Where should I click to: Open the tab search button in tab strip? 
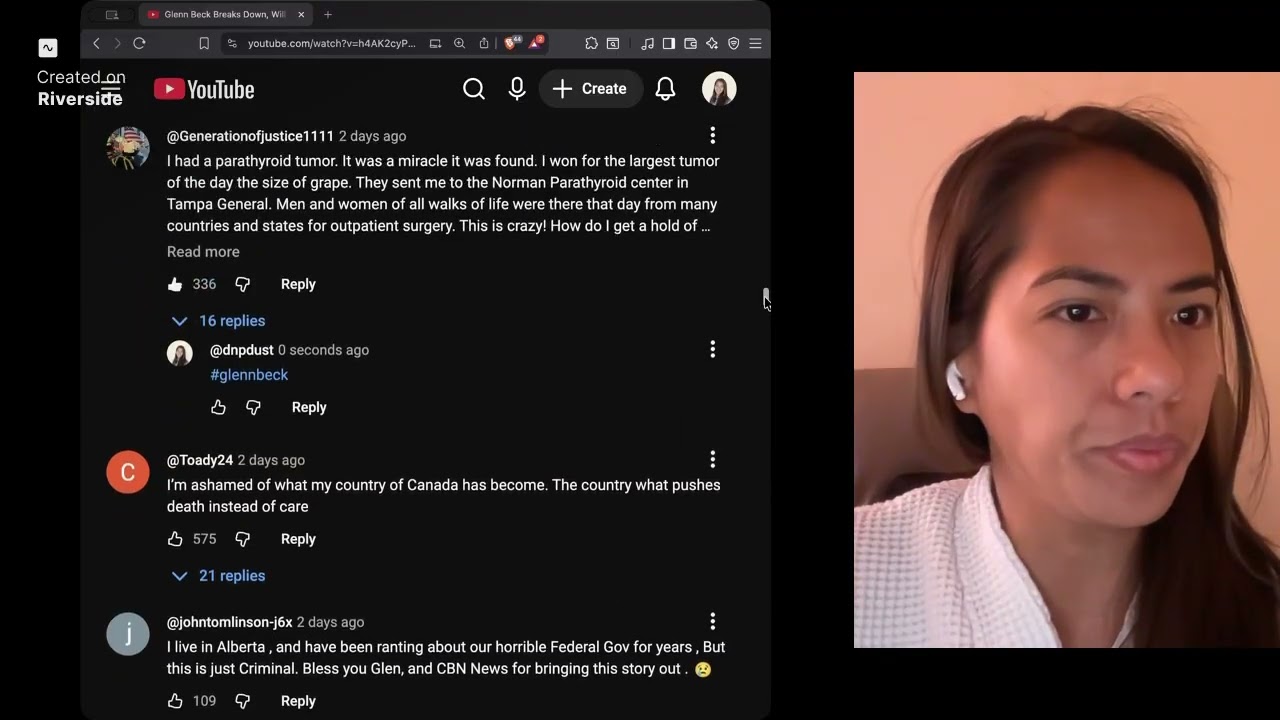click(112, 15)
